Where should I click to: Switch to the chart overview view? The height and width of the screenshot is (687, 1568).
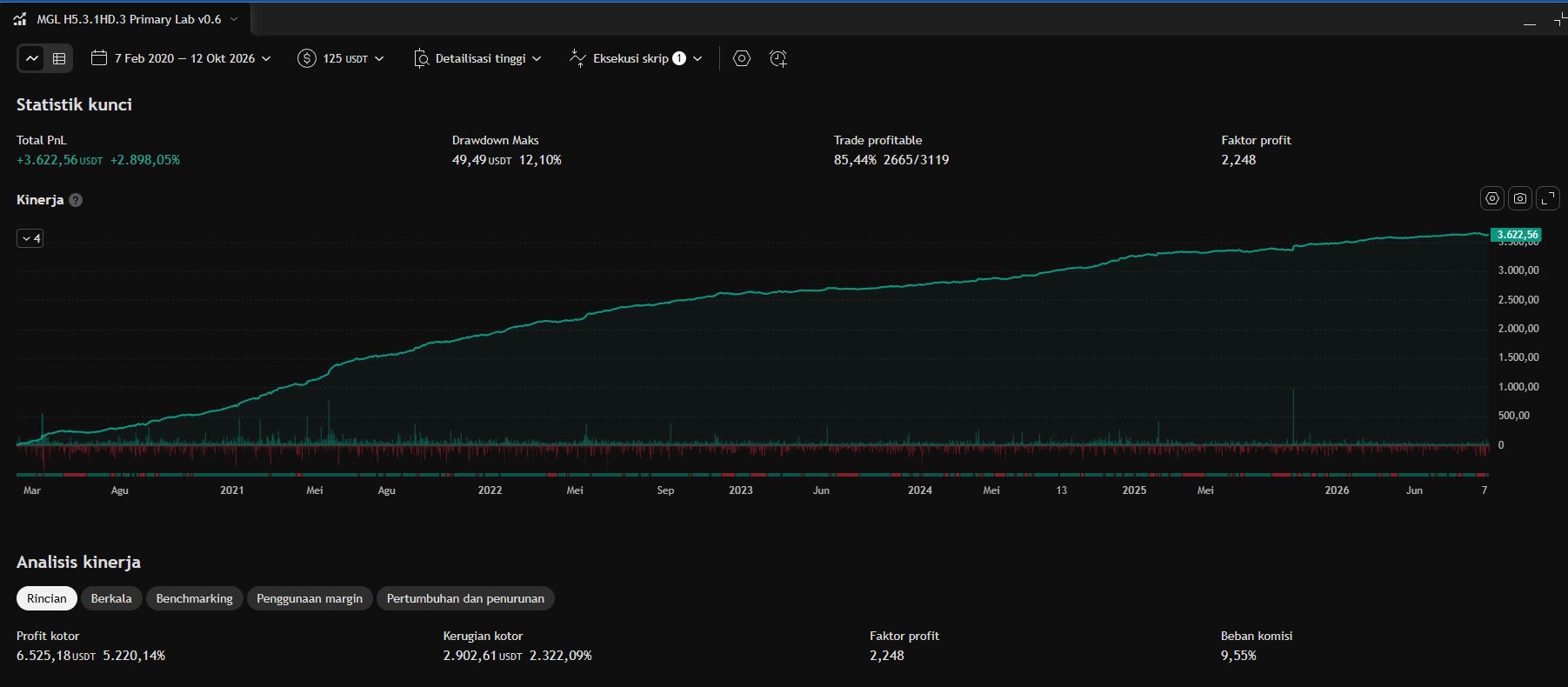pos(32,58)
